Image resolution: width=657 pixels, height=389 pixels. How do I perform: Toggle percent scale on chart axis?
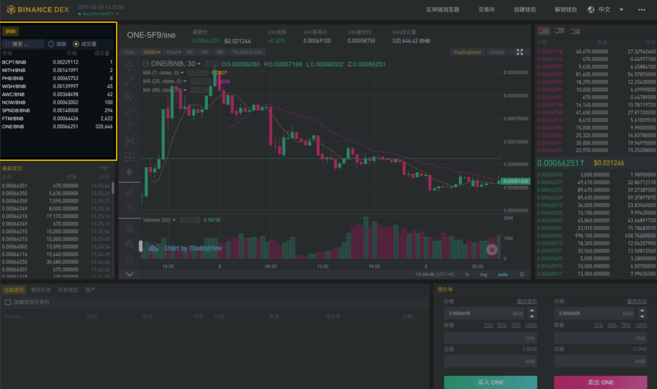467,274
